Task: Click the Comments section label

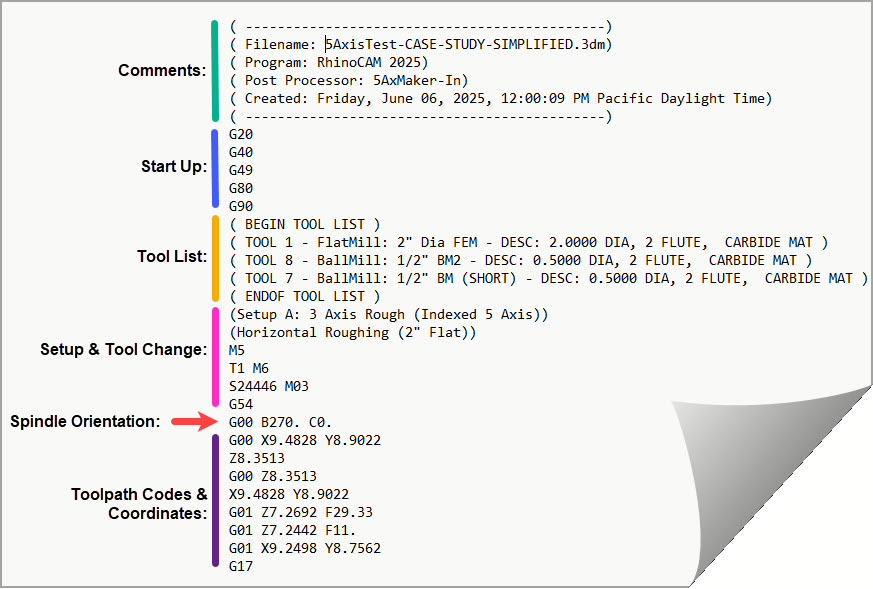Action: coord(161,71)
